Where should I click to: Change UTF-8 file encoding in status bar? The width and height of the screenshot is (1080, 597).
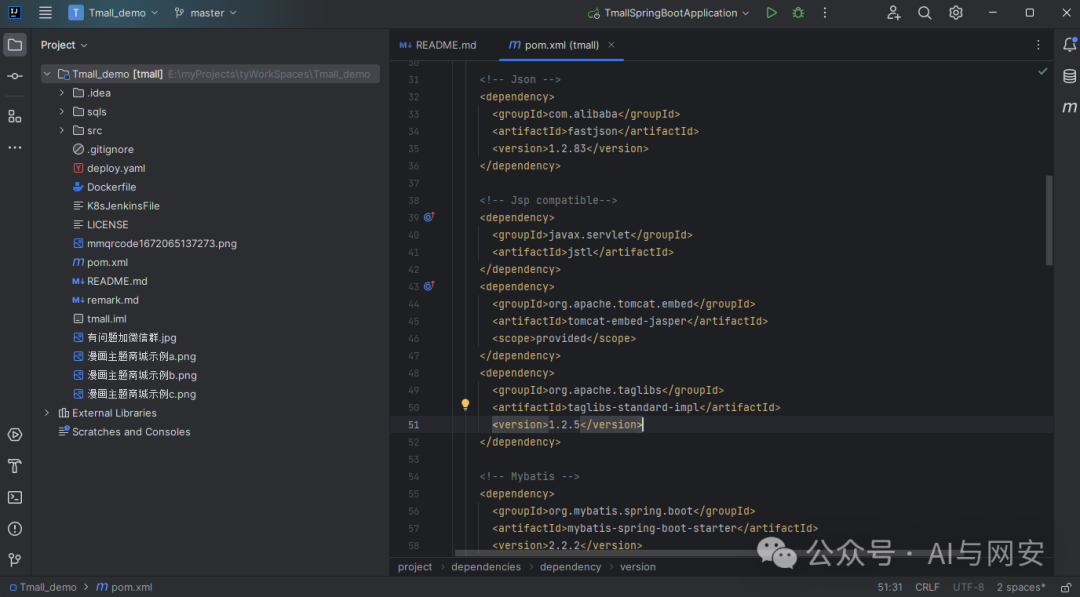pyautogui.click(x=968, y=587)
